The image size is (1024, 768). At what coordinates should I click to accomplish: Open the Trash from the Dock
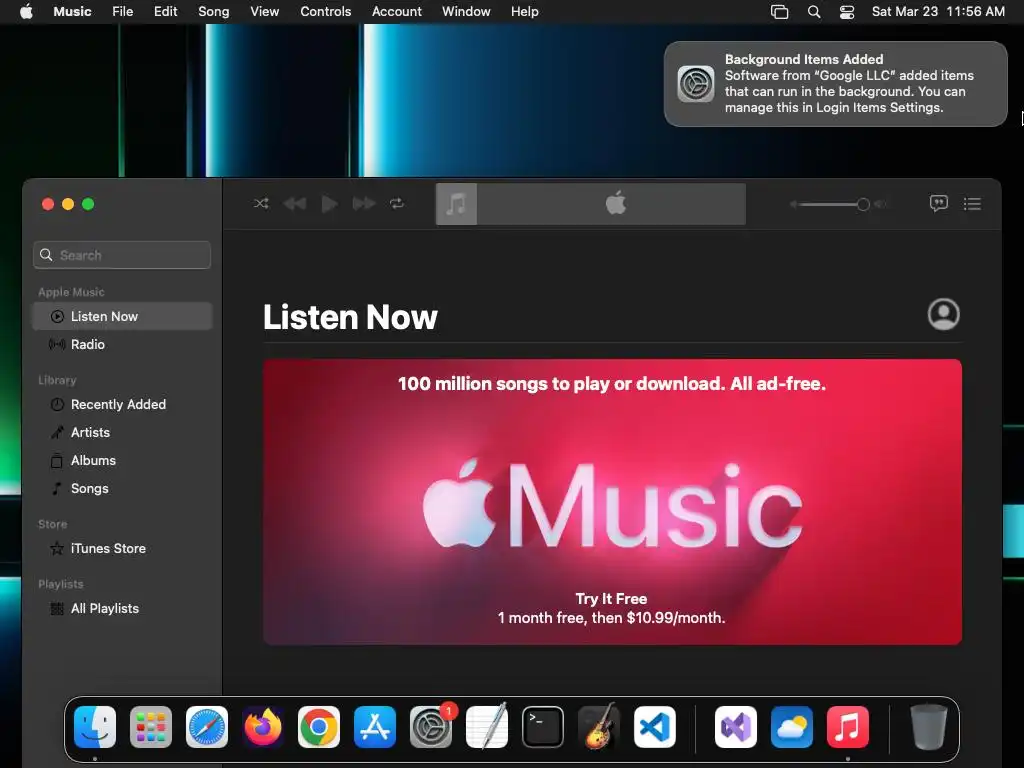[929, 727]
